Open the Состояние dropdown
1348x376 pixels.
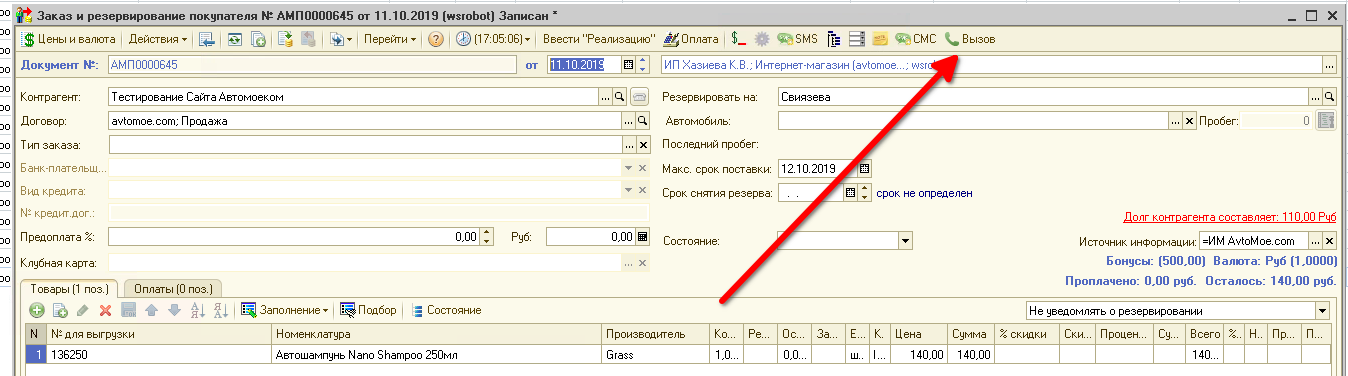(905, 241)
